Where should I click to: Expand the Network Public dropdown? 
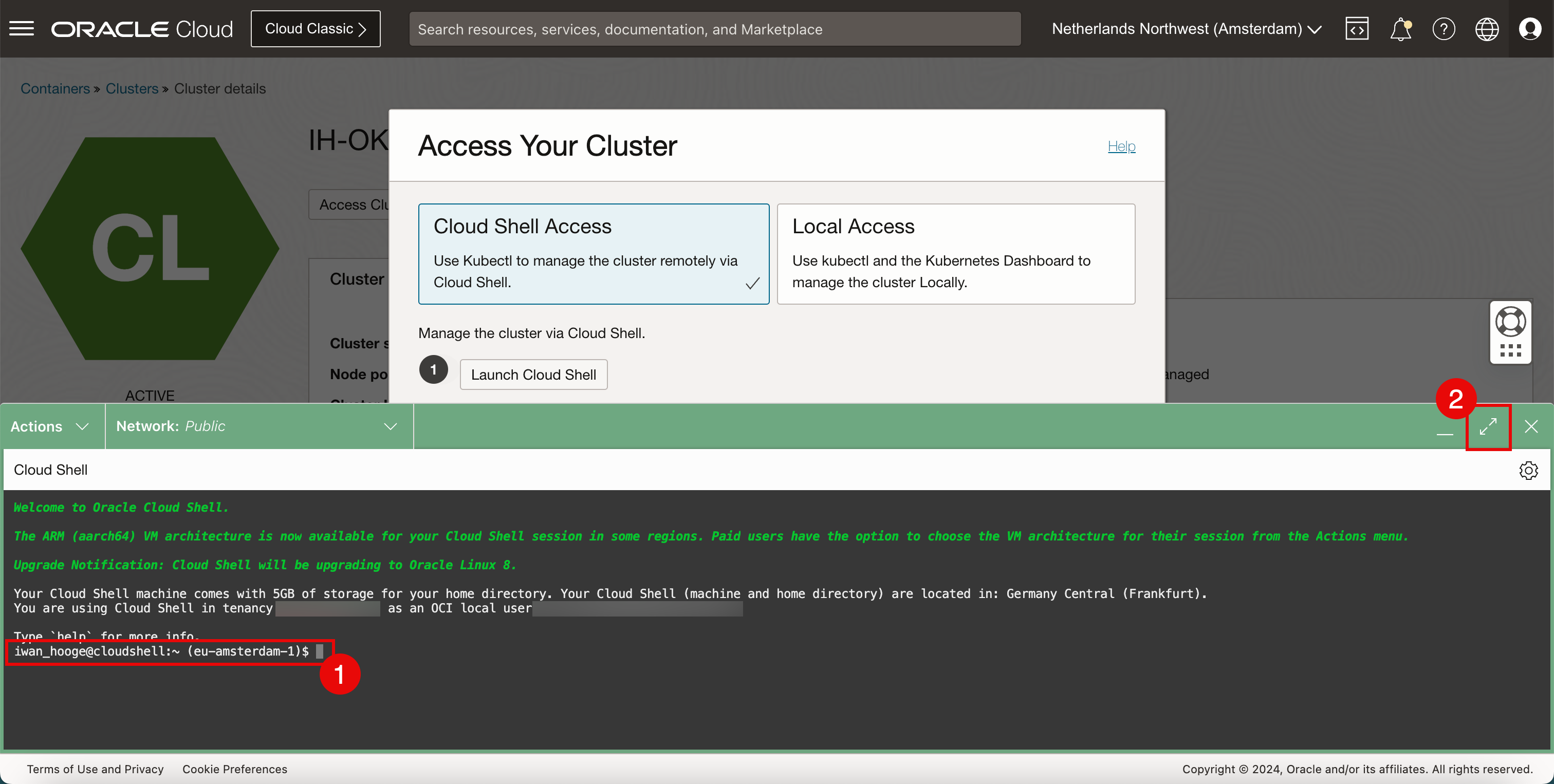(x=258, y=426)
